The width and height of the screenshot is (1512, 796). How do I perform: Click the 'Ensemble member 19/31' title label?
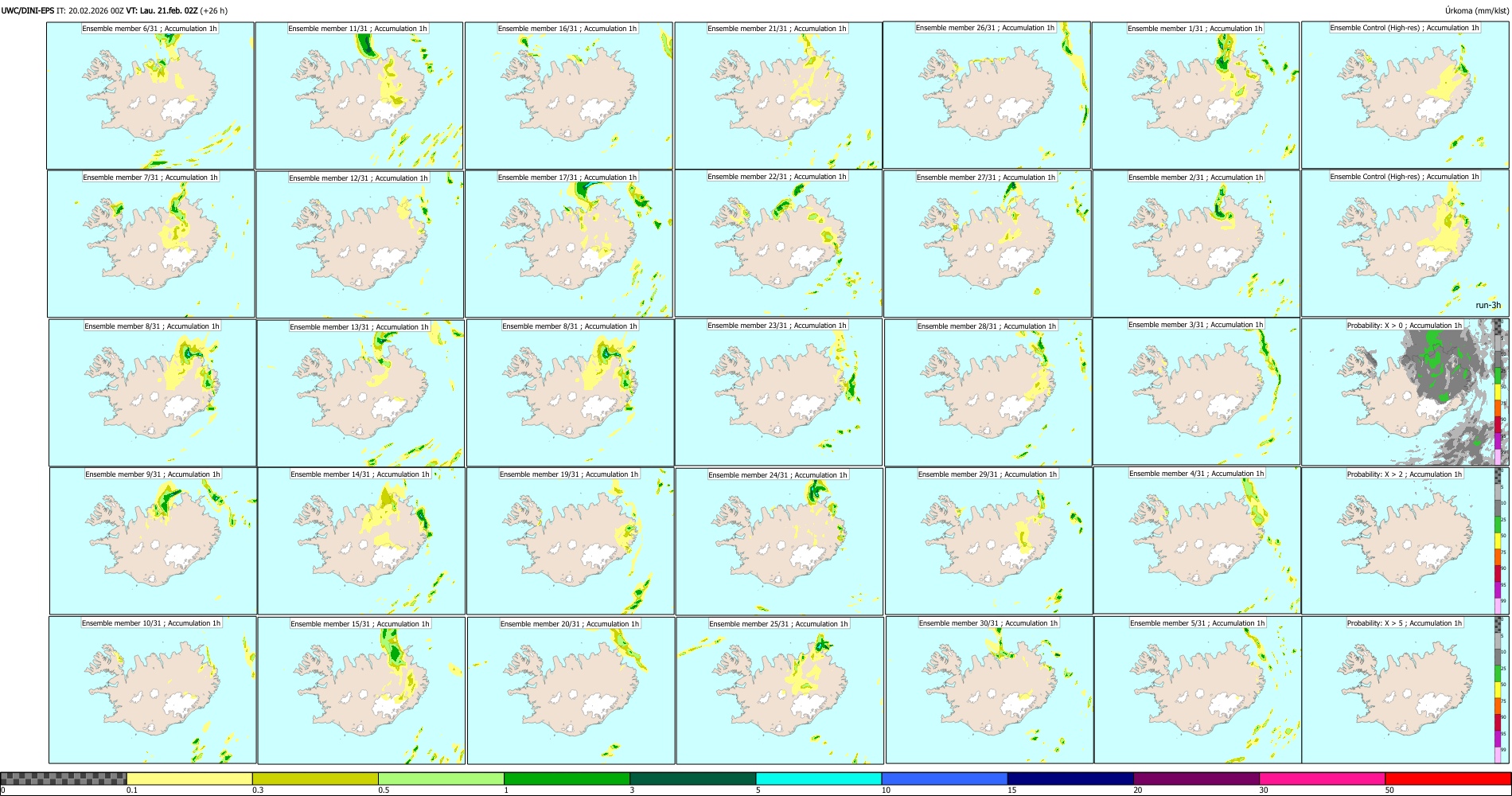tap(569, 474)
